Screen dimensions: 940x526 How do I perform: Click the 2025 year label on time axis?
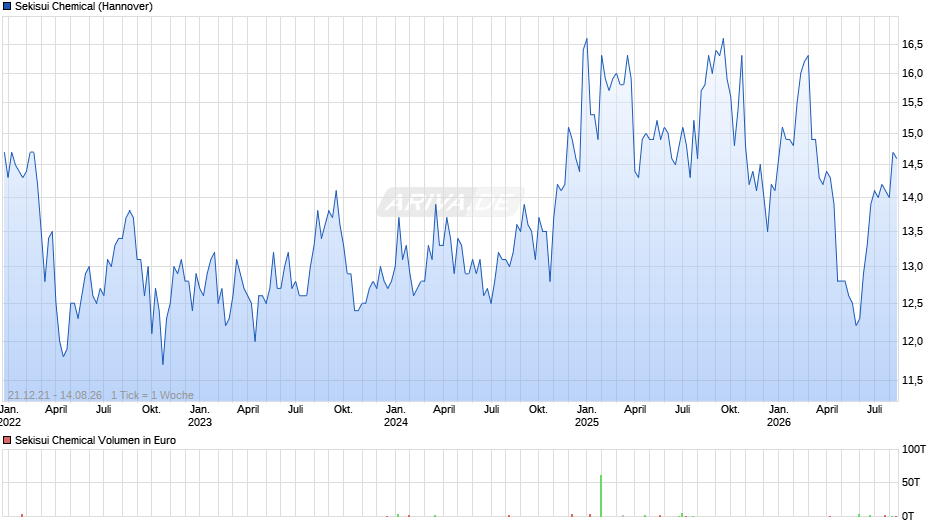(x=587, y=422)
